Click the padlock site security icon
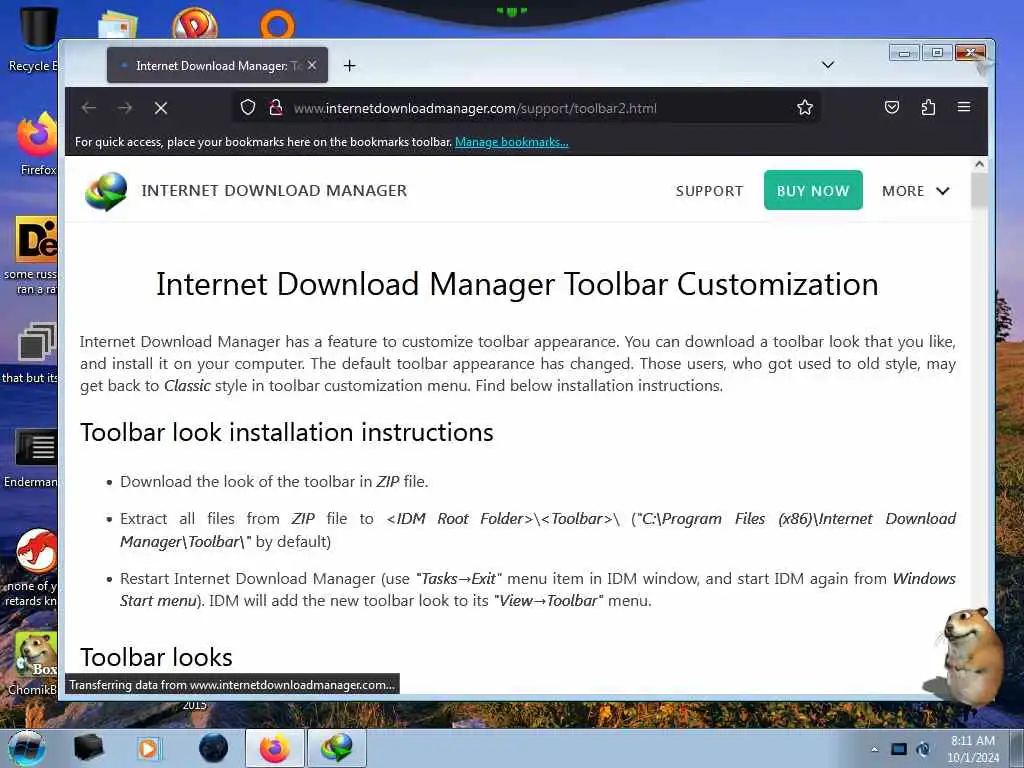1024x768 pixels. tap(276, 107)
